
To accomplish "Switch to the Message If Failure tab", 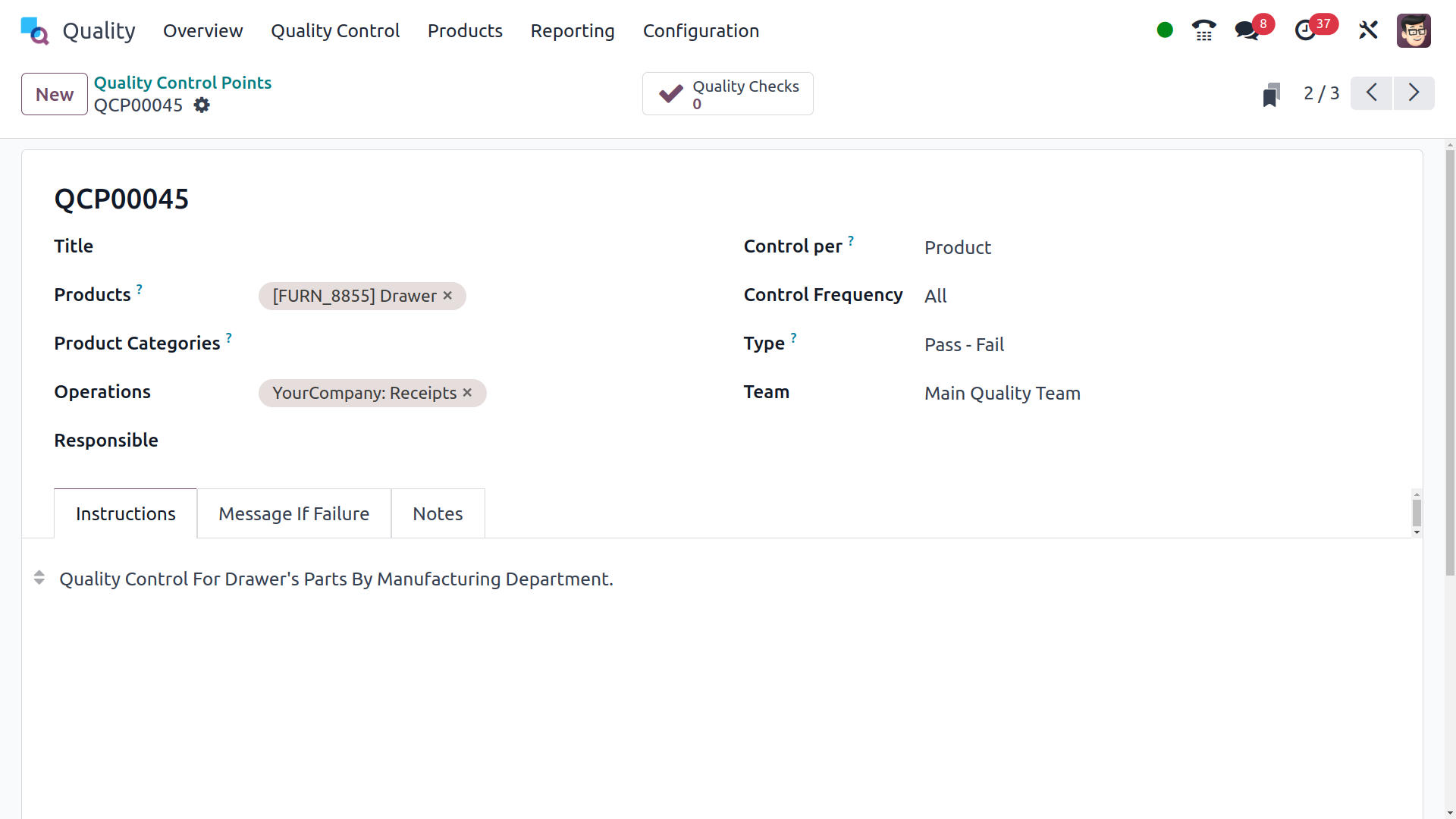I will pos(293,514).
